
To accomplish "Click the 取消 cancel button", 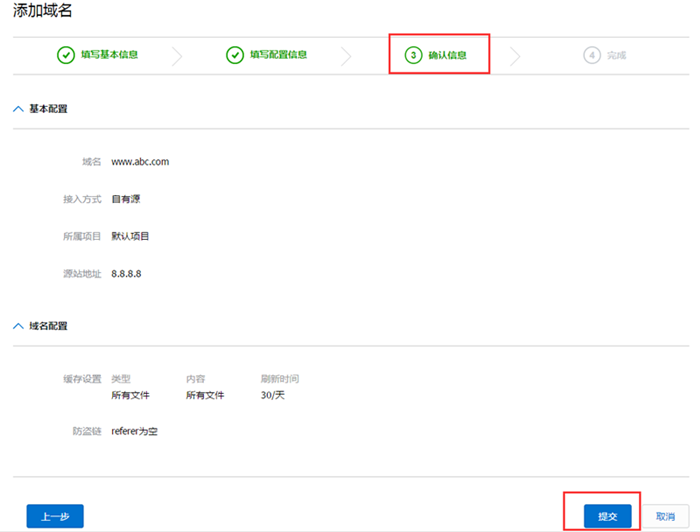I will click(x=665, y=516).
